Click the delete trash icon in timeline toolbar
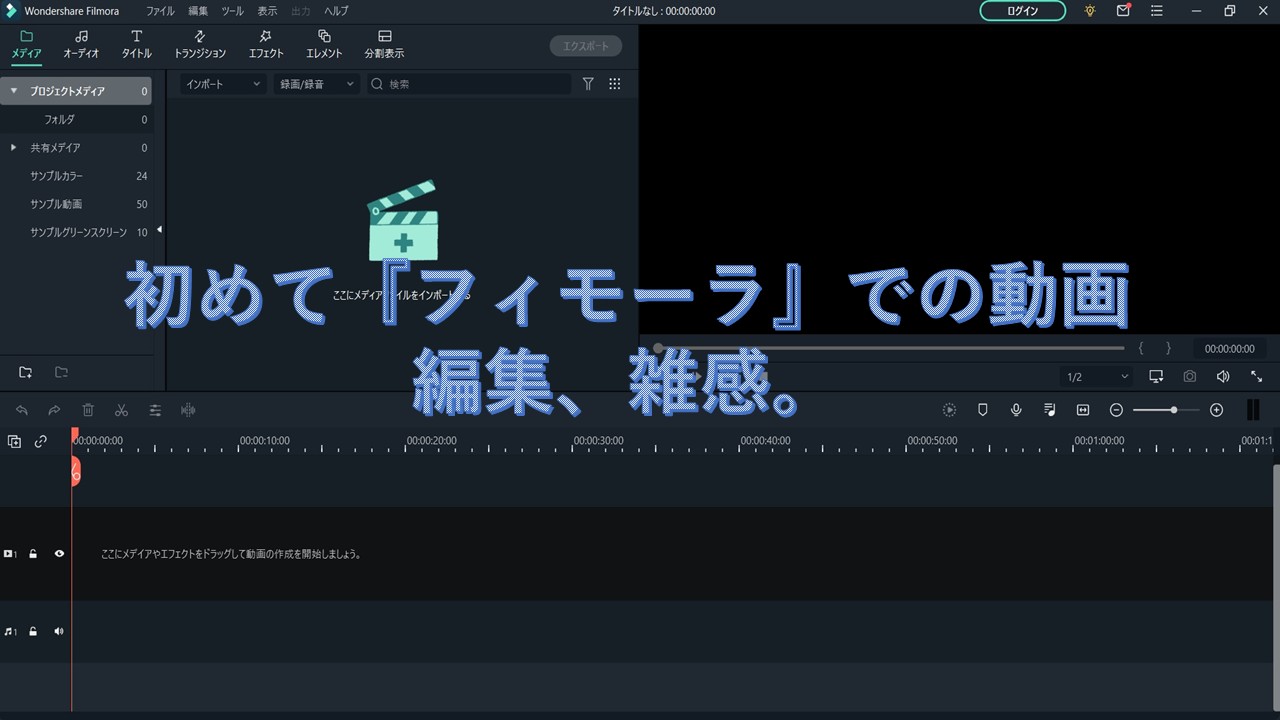1280x720 pixels. coord(88,410)
